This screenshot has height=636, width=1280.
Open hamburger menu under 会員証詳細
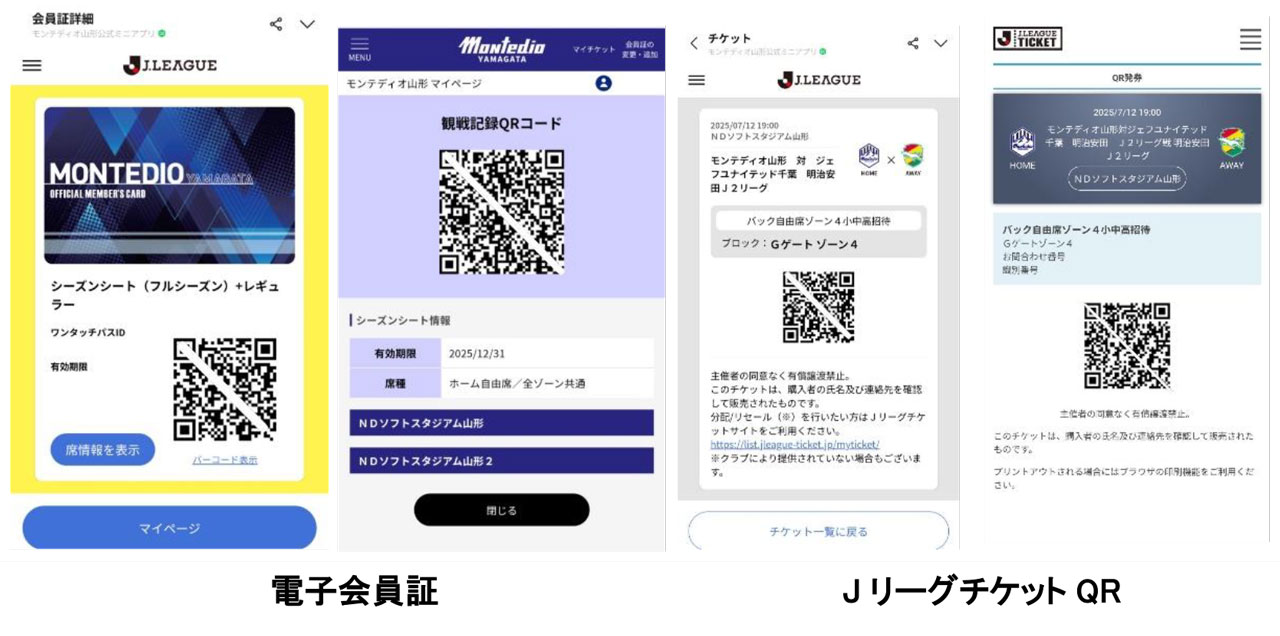click(x=32, y=65)
